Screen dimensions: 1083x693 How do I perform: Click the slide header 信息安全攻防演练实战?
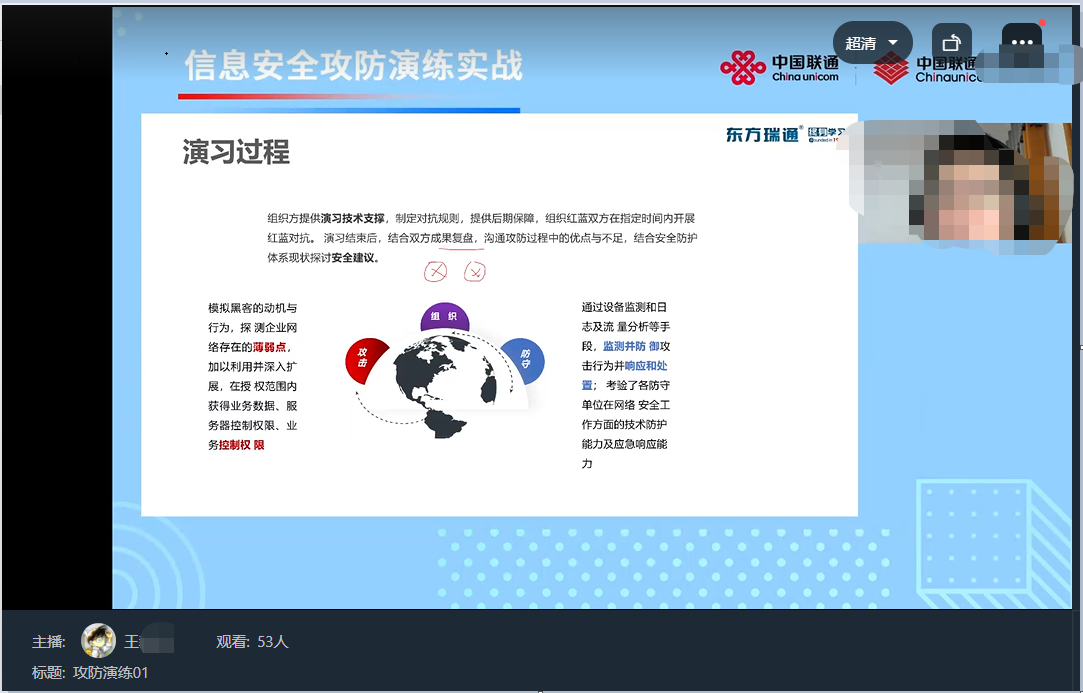(x=354, y=66)
